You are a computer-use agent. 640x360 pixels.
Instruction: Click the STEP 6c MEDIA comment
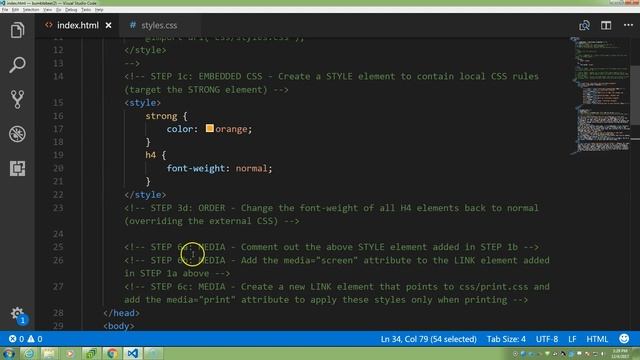click(337, 293)
